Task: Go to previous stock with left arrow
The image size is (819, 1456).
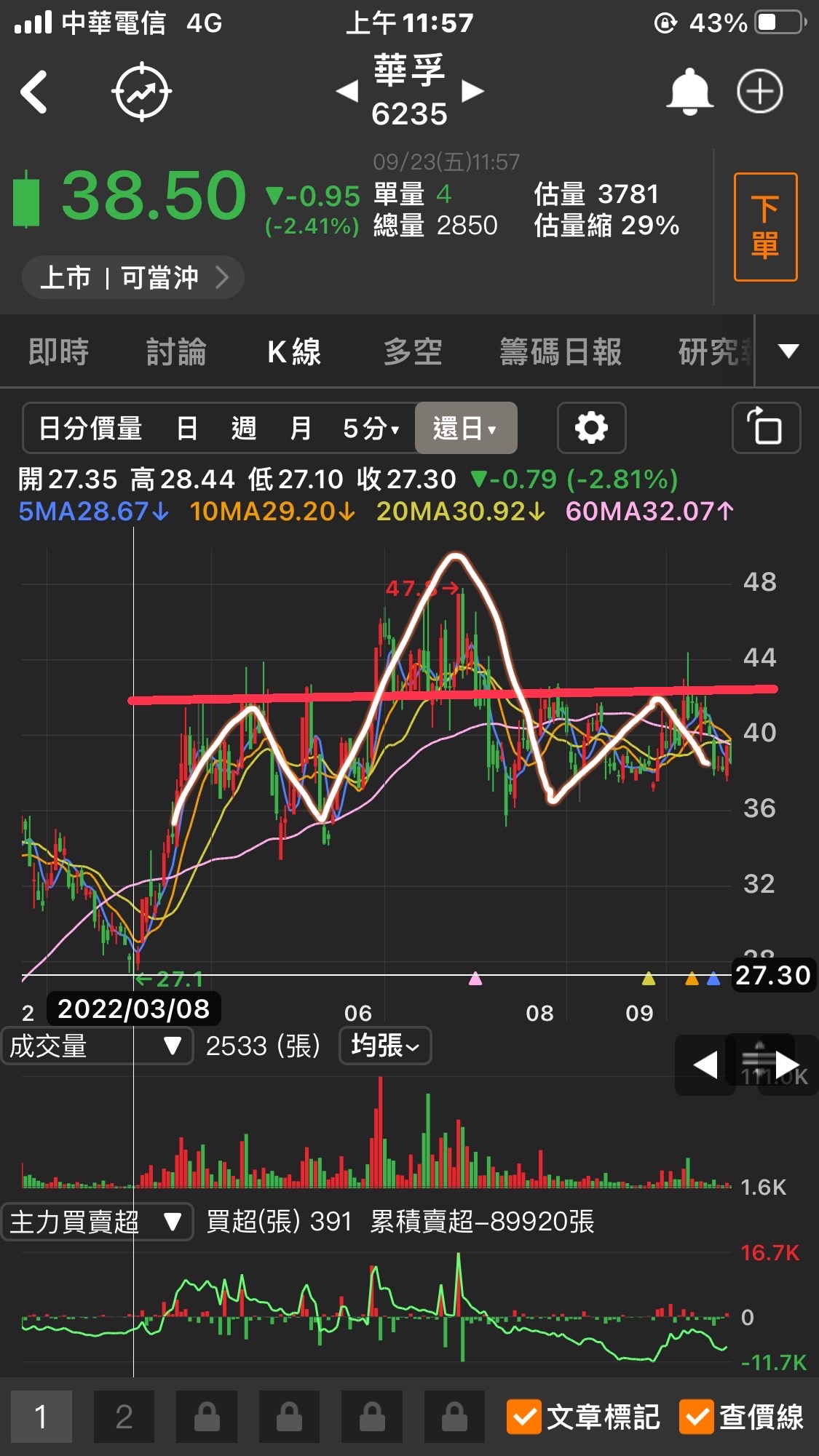Action: [x=347, y=92]
